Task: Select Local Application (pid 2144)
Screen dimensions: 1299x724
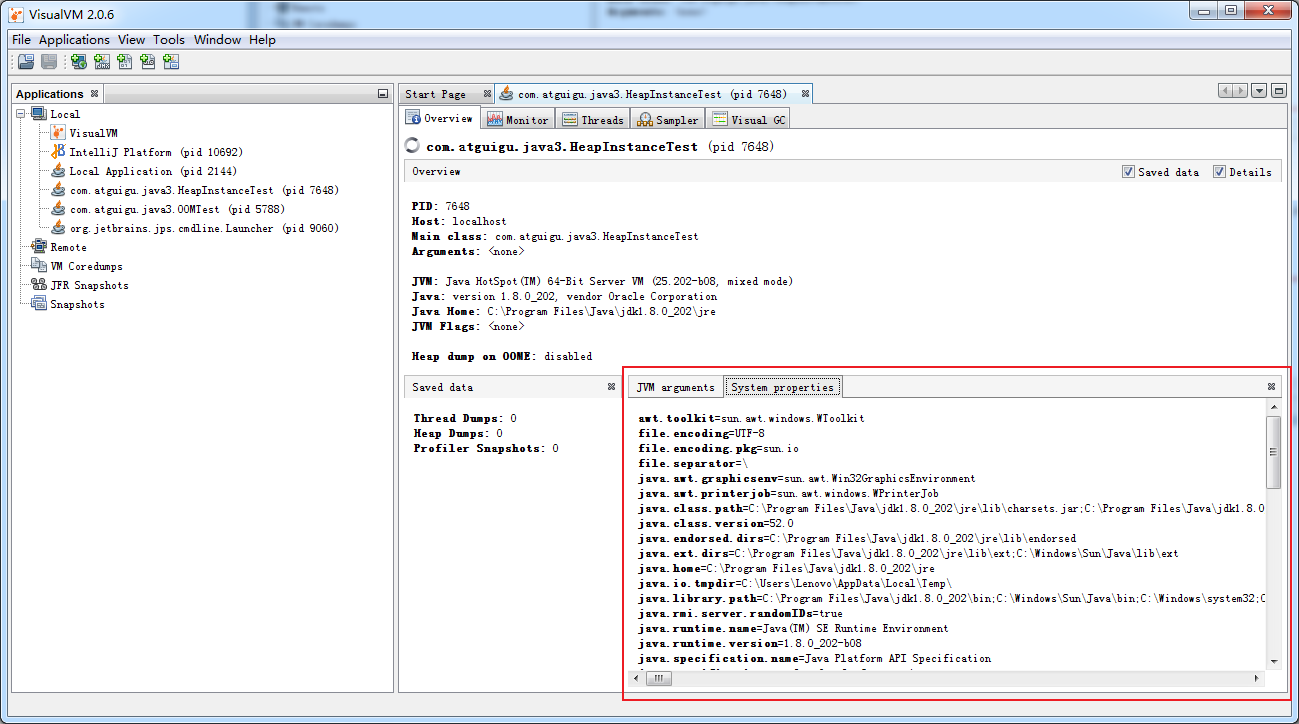Action: click(x=153, y=171)
